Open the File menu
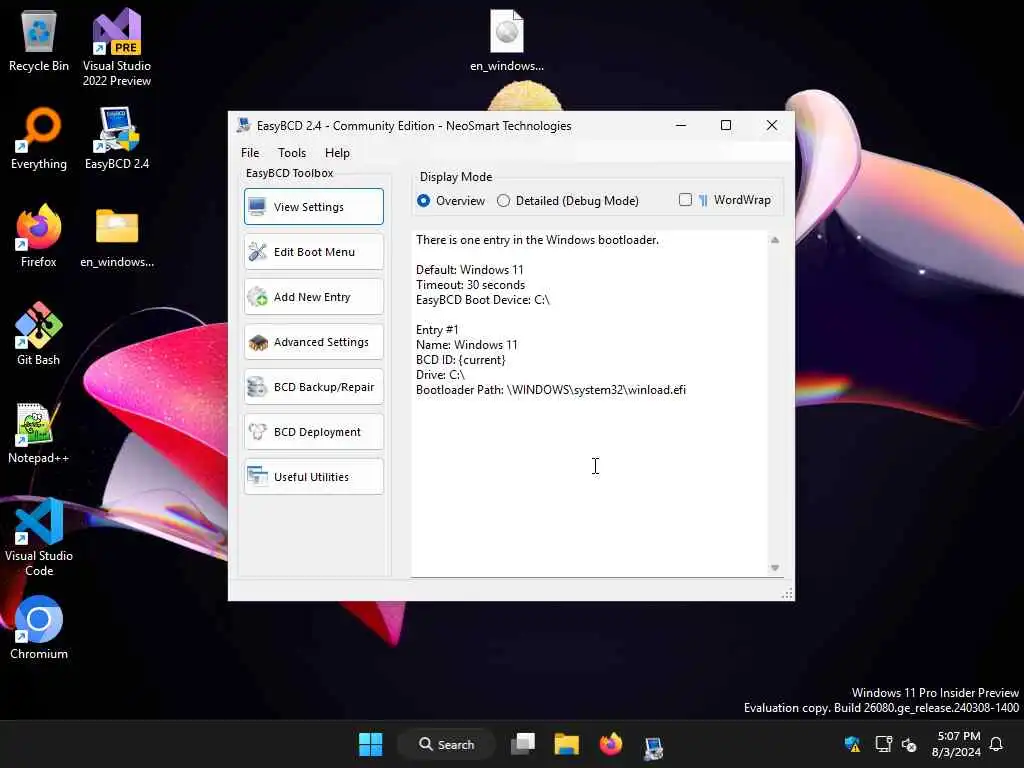Screen dimensions: 1024x768 [250, 153]
